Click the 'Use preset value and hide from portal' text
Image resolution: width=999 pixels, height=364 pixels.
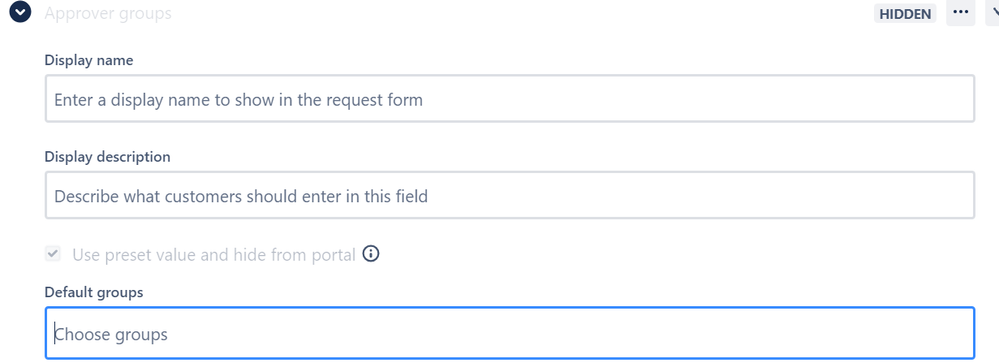point(213,255)
